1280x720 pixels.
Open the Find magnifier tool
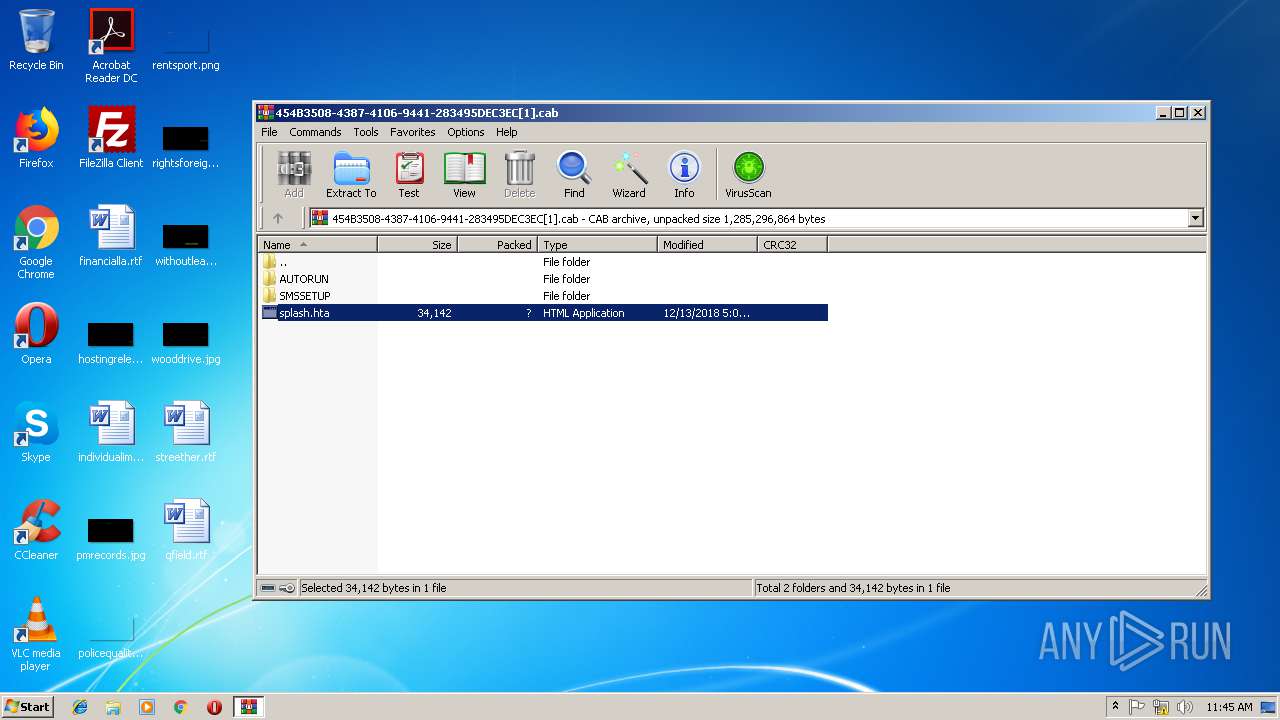click(x=574, y=175)
